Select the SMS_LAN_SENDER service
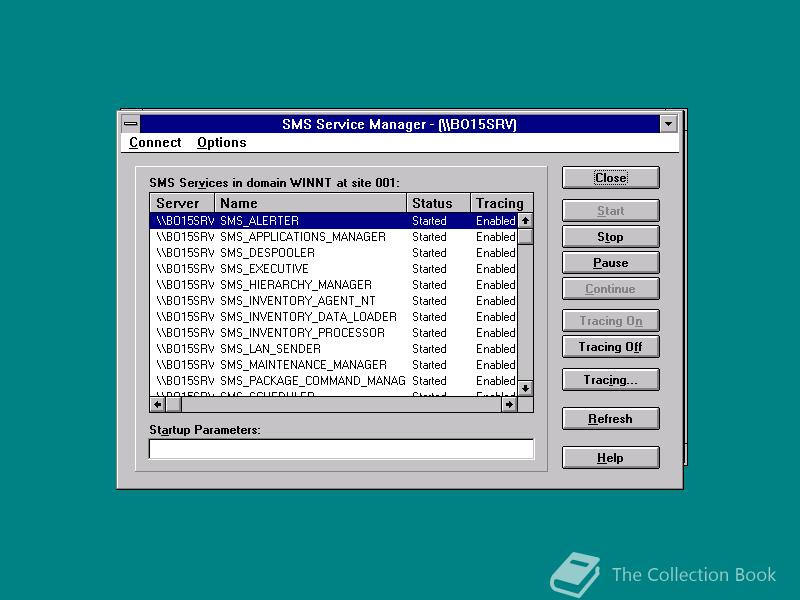 (x=334, y=348)
